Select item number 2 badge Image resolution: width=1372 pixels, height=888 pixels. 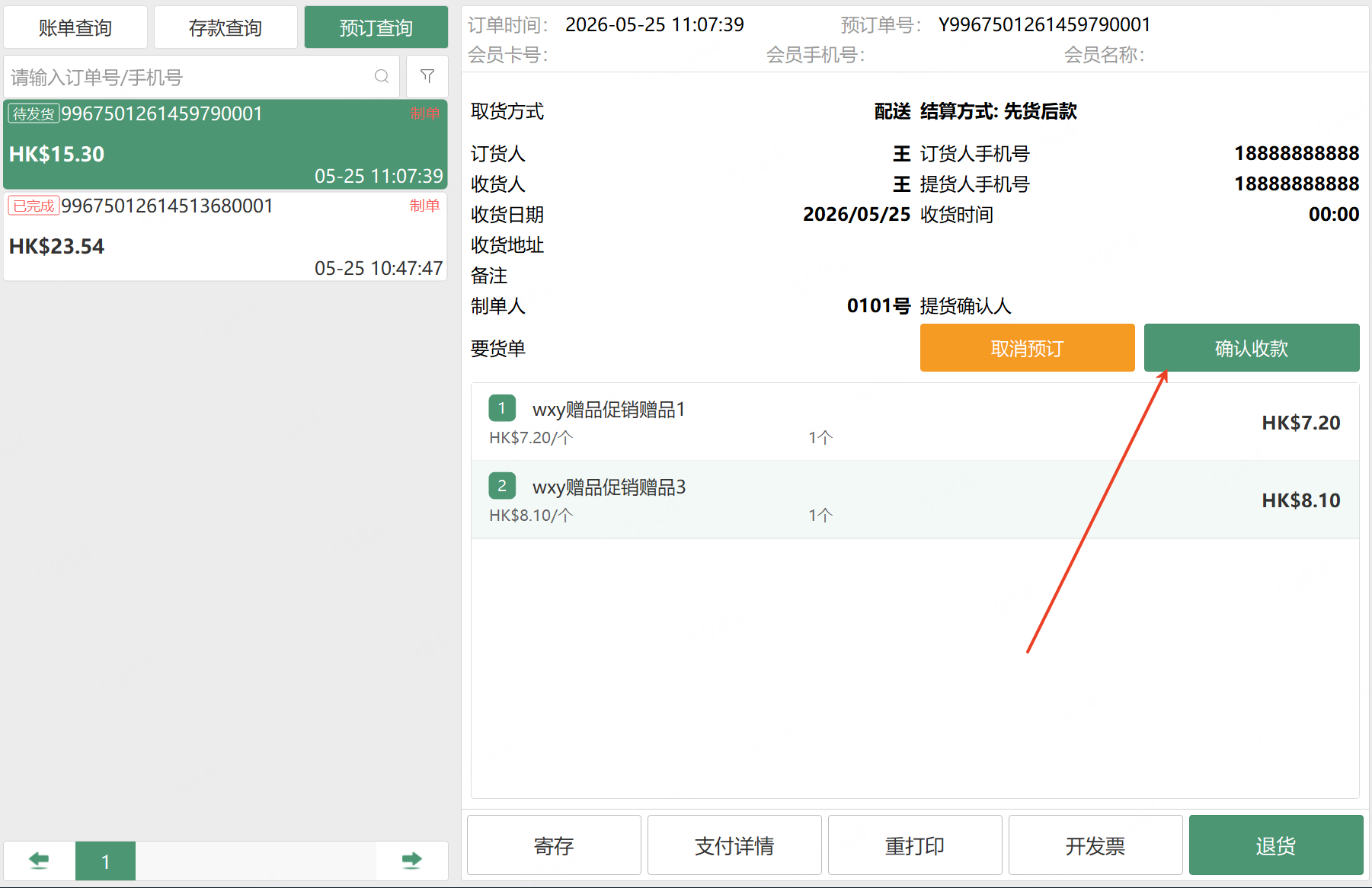pos(502,486)
